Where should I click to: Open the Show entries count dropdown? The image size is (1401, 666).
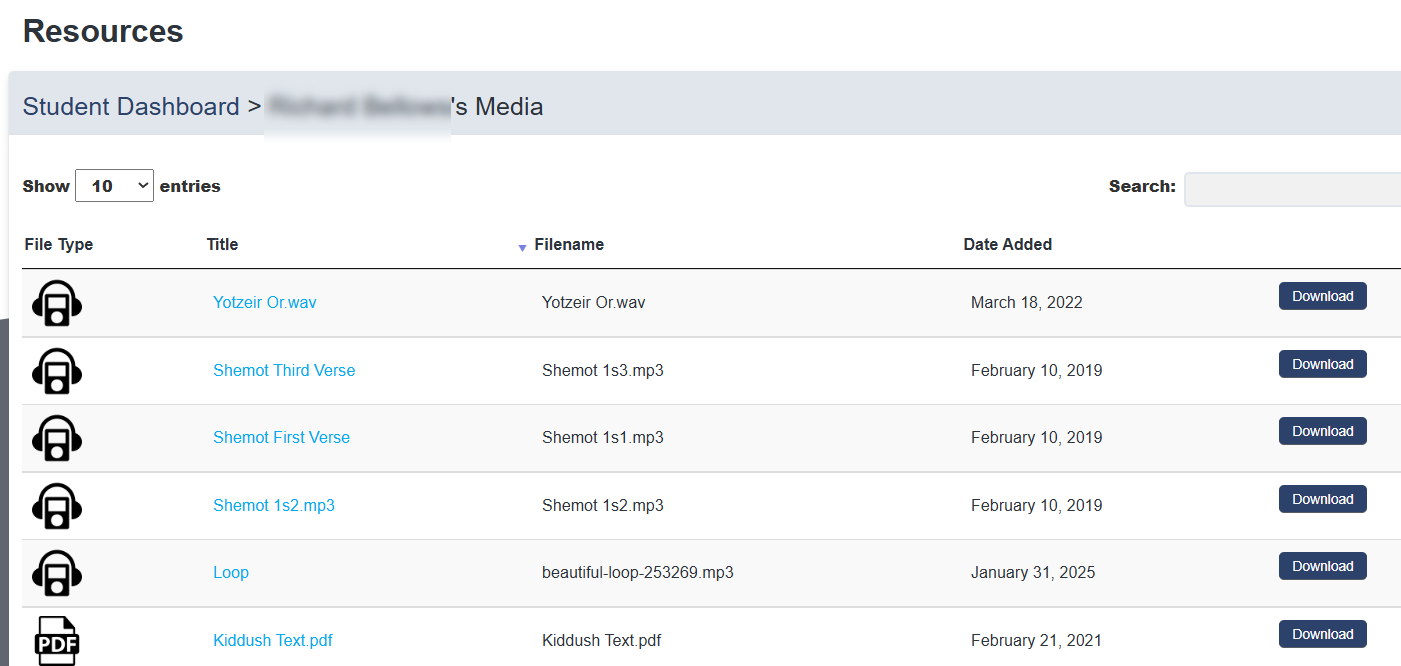[114, 186]
